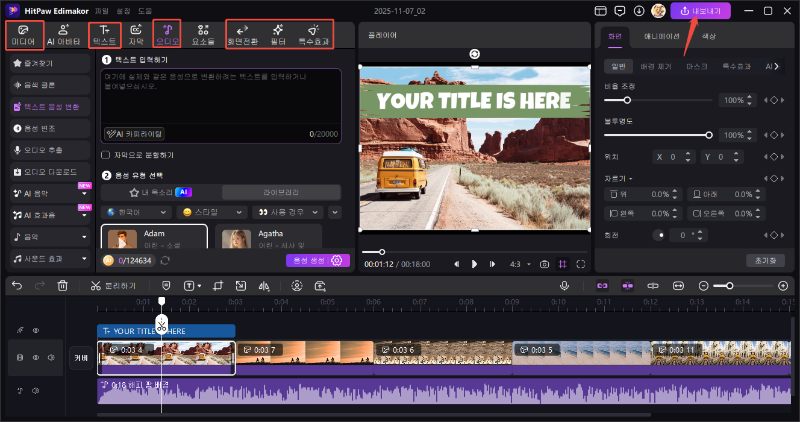The height and width of the screenshot is (422, 800).
Task: Click the delete trash icon in timeline toolbar
Action: pos(63,286)
